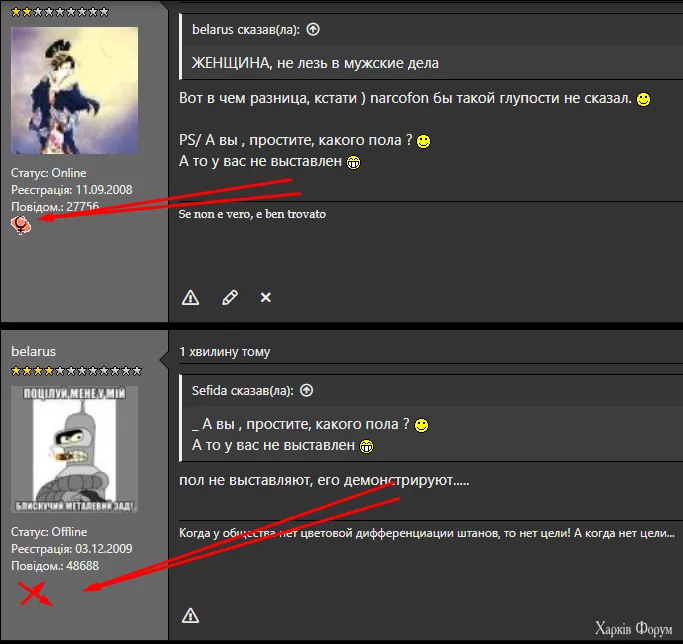Click the quoted text 'ЖЕНЩИНА, не лезь в мужские дела'
Screen dimensions: 683x644
(x=315, y=63)
